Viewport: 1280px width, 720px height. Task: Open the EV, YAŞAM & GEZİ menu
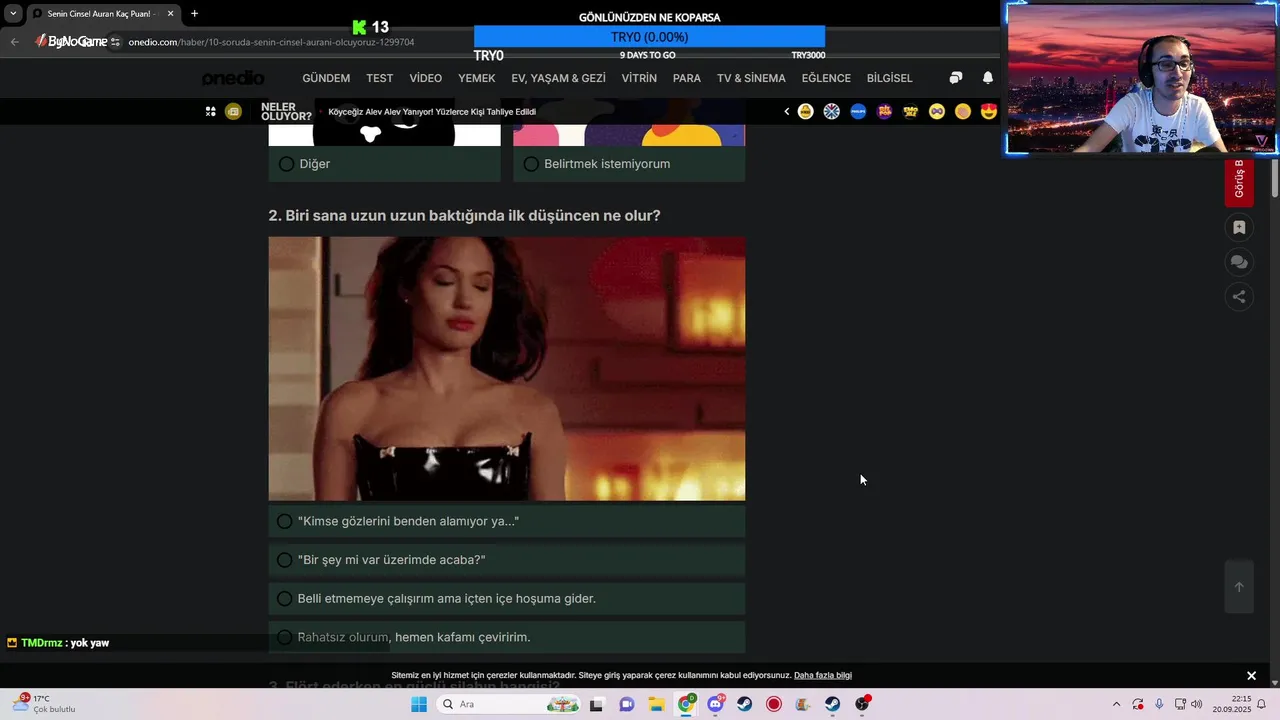558,78
